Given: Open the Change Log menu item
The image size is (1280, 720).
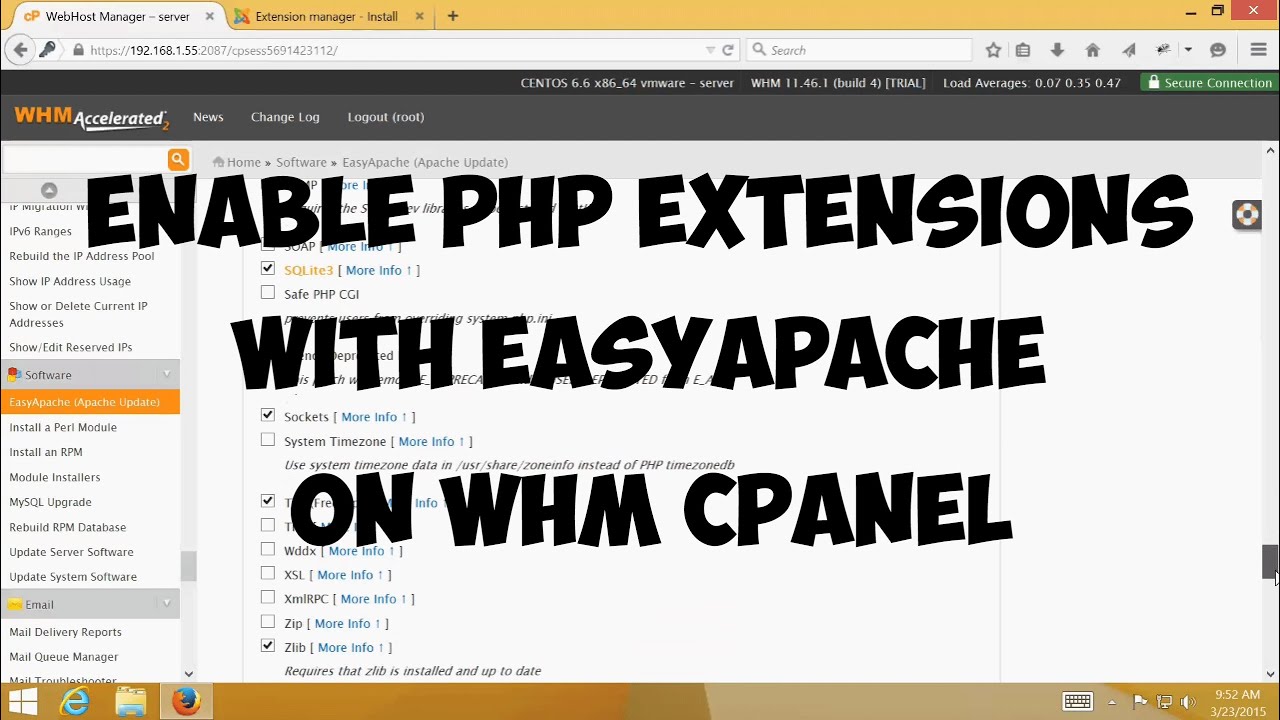Looking at the screenshot, I should pos(285,117).
